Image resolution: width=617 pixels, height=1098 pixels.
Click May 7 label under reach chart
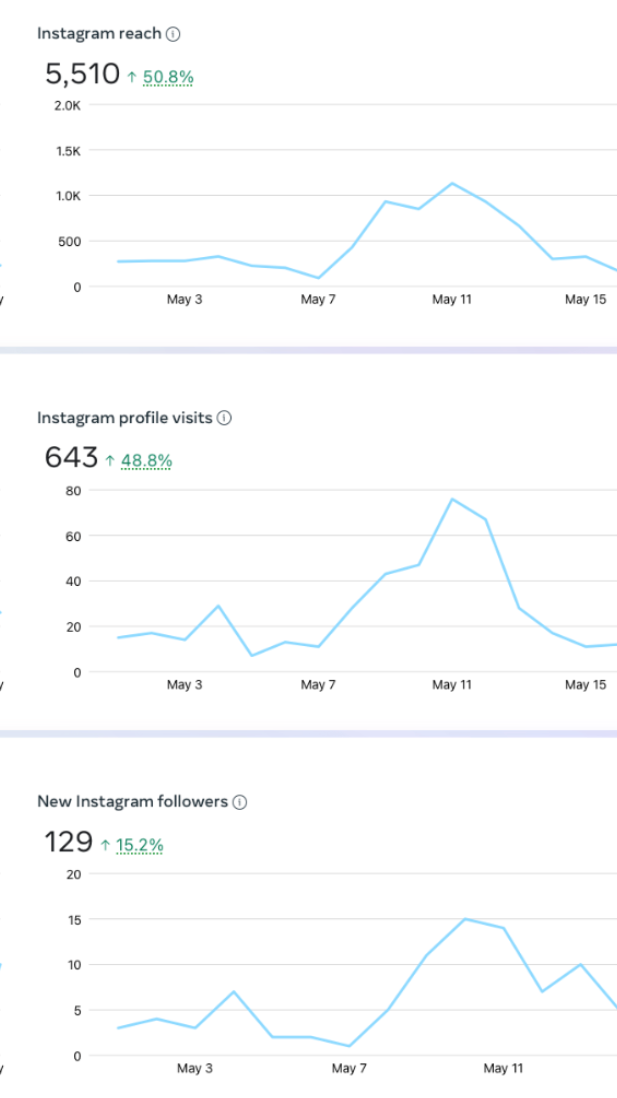(x=318, y=300)
